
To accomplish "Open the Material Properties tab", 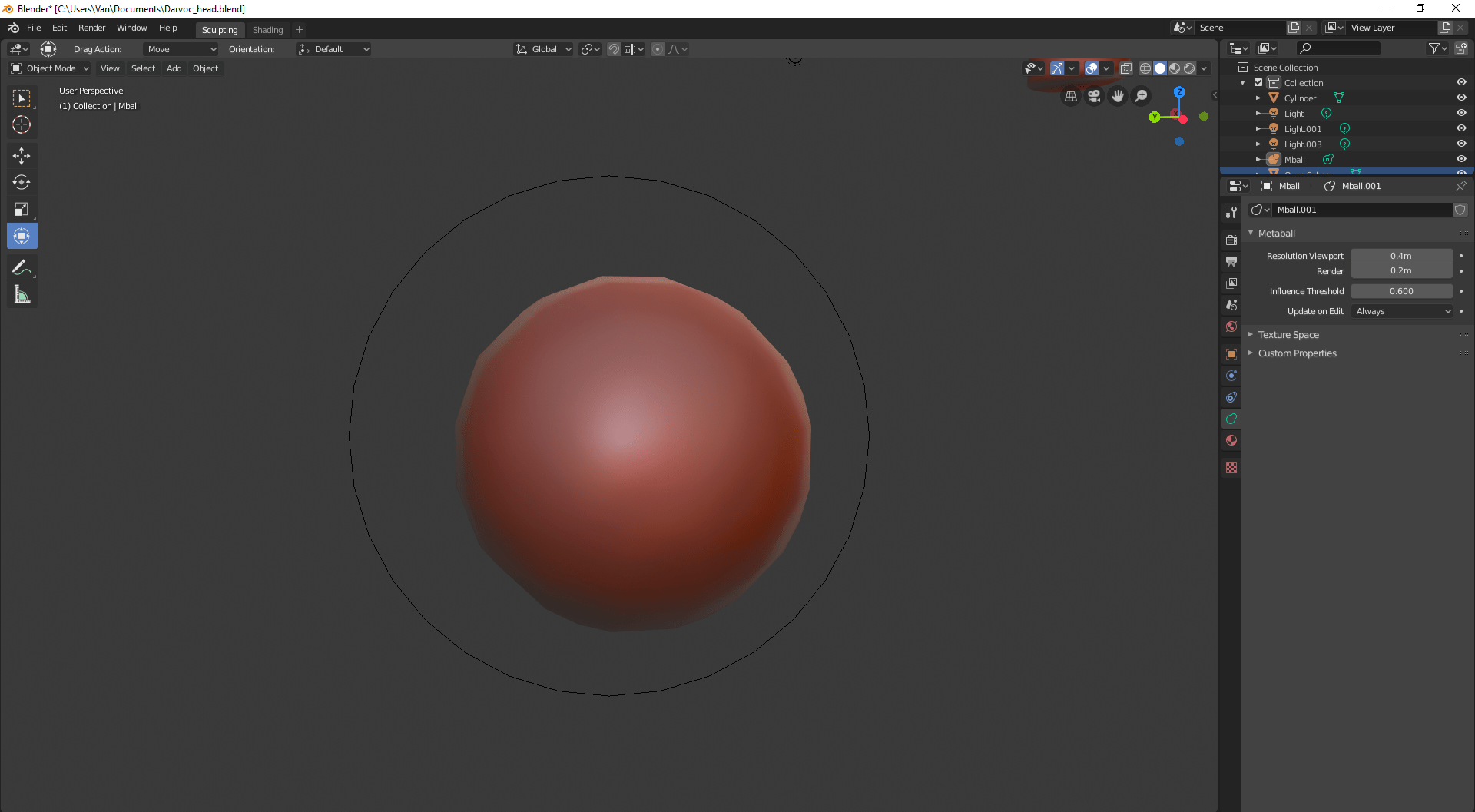I will 1231,440.
